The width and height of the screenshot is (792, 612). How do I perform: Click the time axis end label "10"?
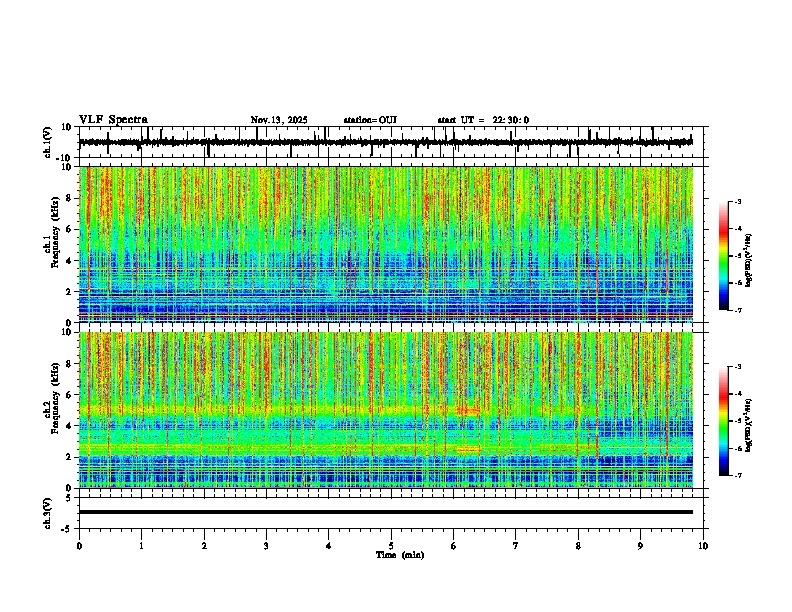(x=703, y=546)
